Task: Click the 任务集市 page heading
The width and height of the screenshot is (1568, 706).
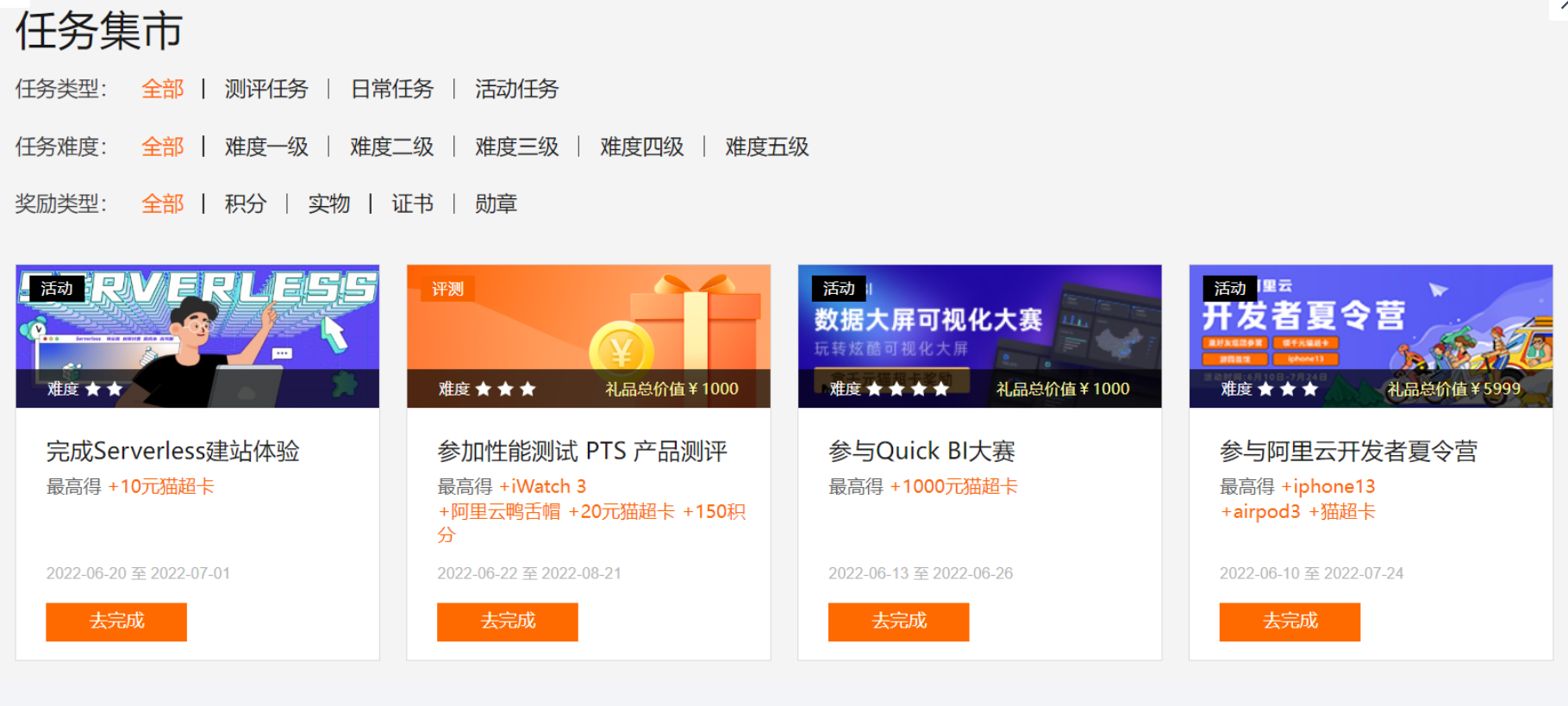Action: (x=99, y=31)
